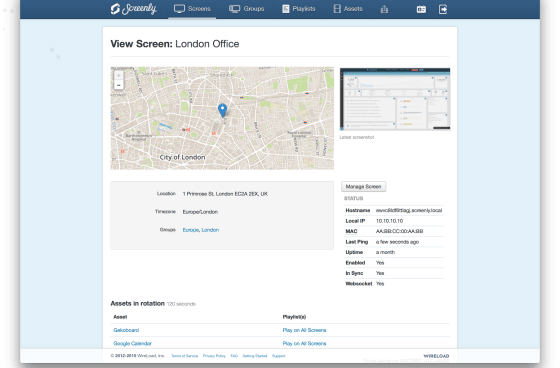Screen dimensions: 560x368
Task: Click the 'a few seconds ago' ping value
Action: (x=397, y=242)
